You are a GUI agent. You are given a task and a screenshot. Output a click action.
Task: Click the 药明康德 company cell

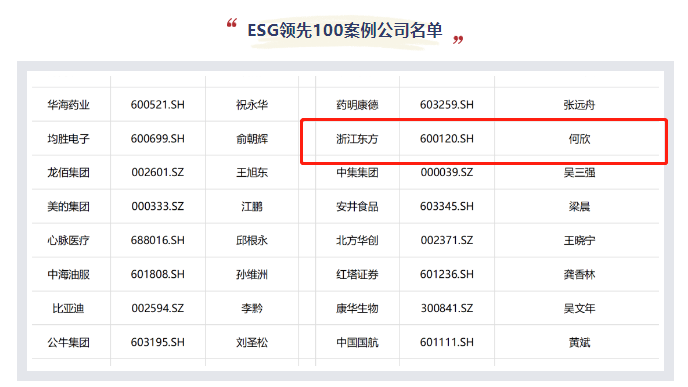[357, 105]
